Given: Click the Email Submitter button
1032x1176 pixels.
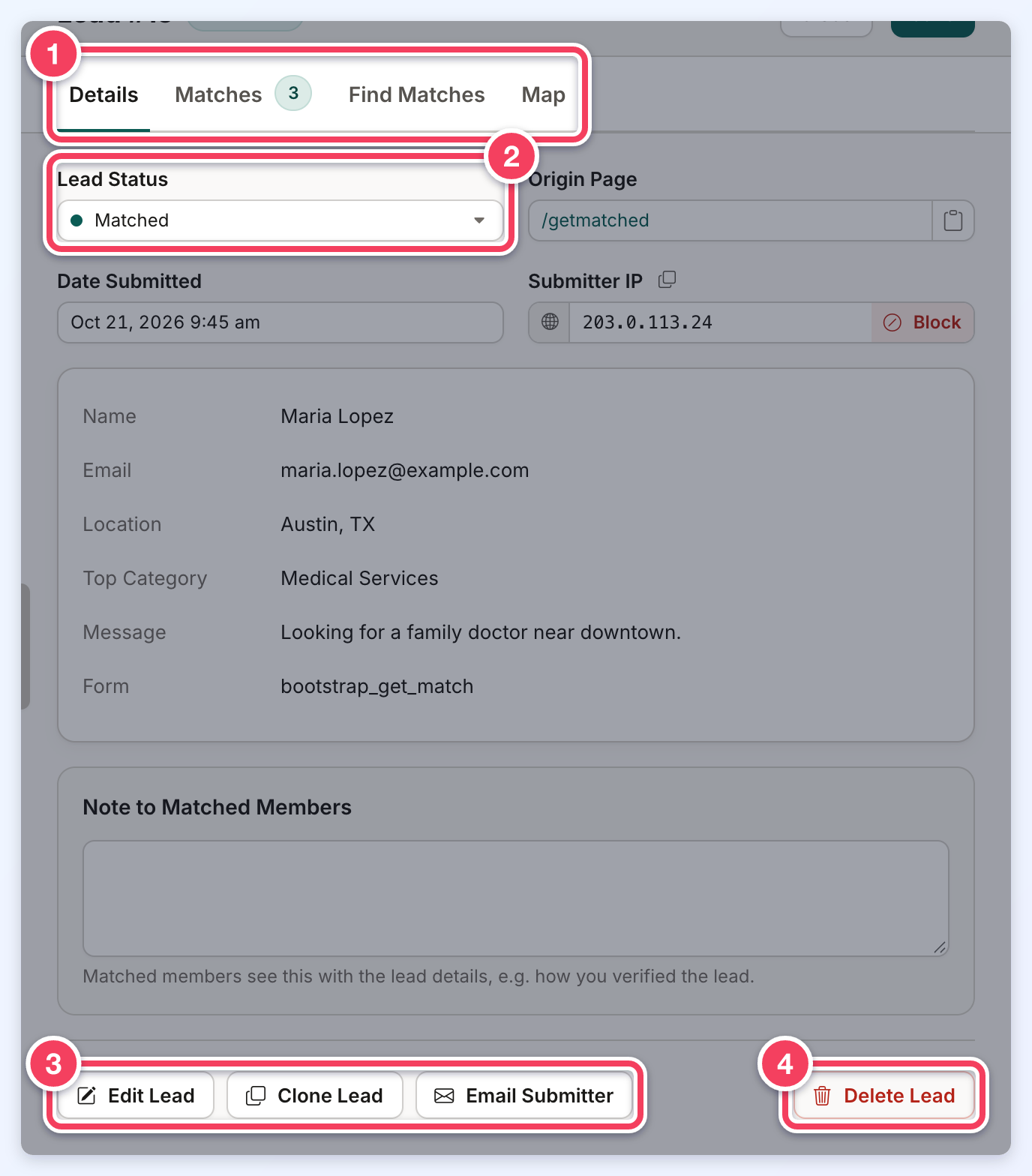Looking at the screenshot, I should 524,1096.
